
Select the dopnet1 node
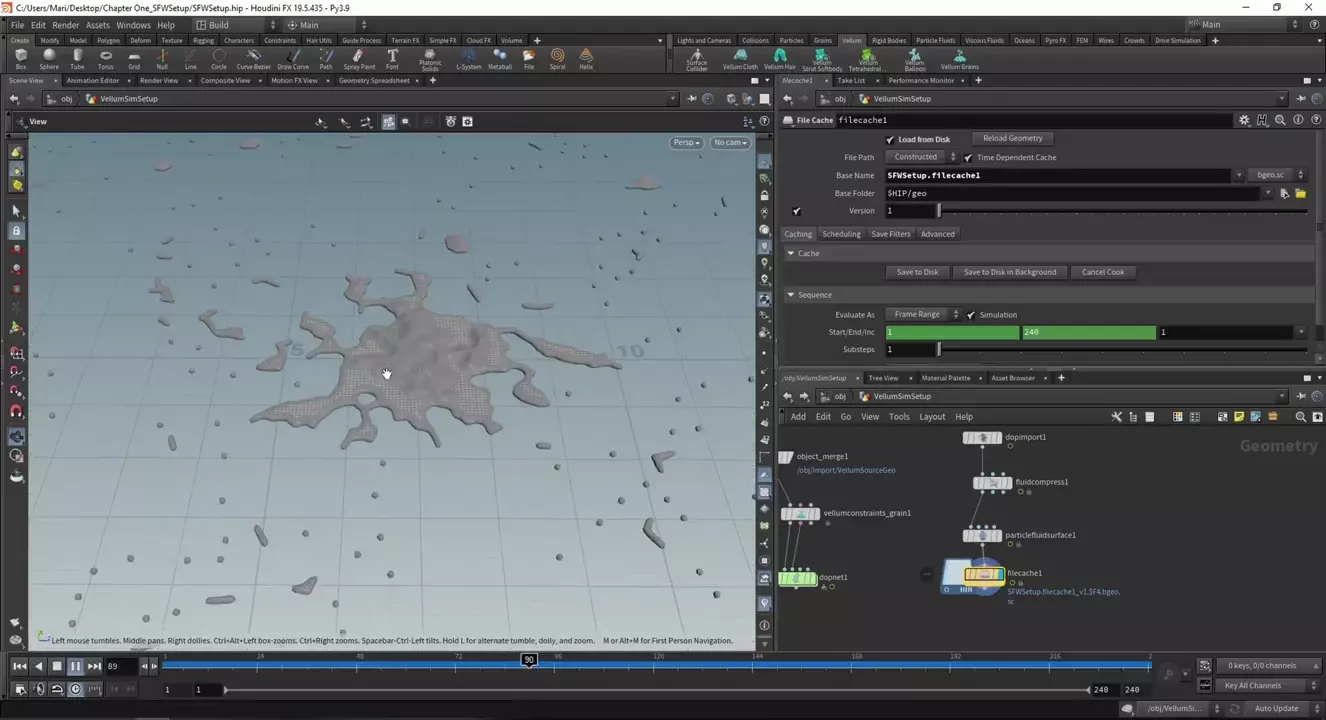click(797, 578)
